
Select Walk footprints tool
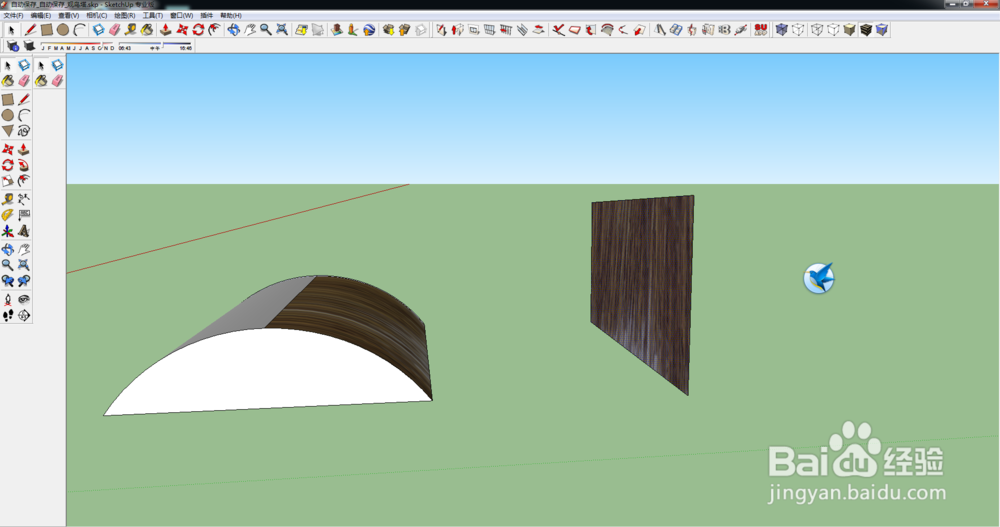(x=8, y=315)
